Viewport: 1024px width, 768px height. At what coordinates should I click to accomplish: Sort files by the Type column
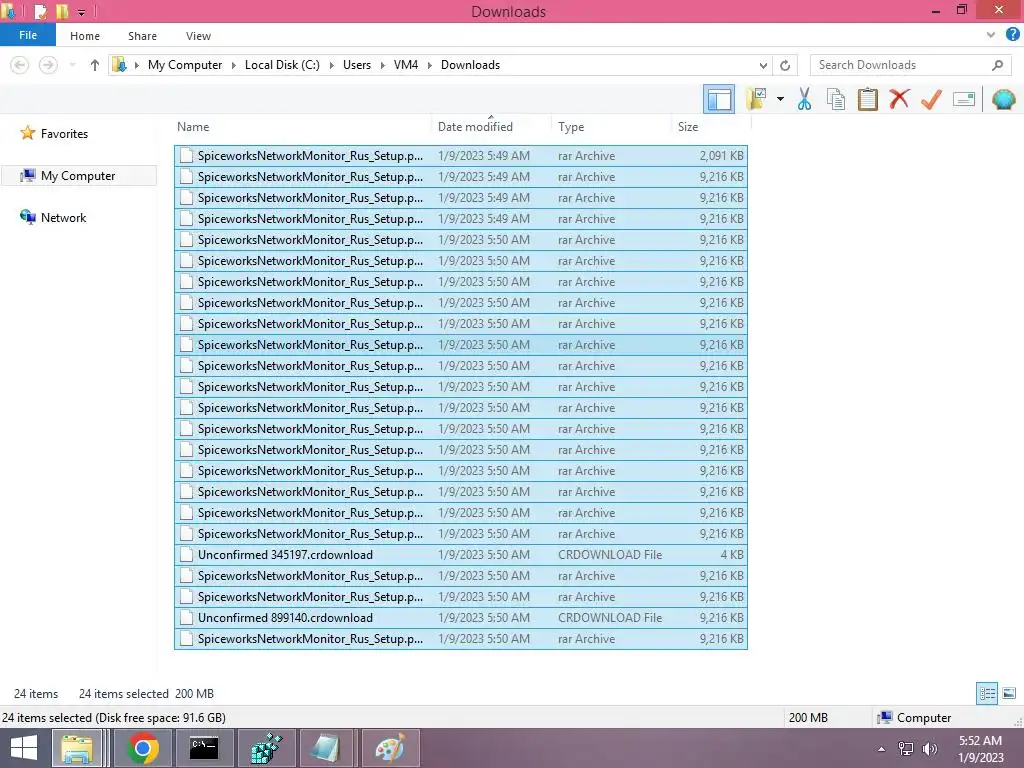pyautogui.click(x=611, y=127)
